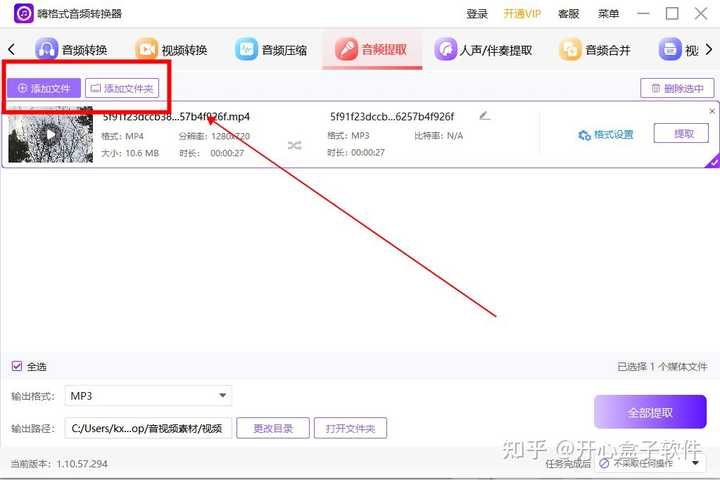Open the 音频合并 icon
Image resolution: width=720 pixels, height=480 pixels.
pyautogui.click(x=570, y=50)
